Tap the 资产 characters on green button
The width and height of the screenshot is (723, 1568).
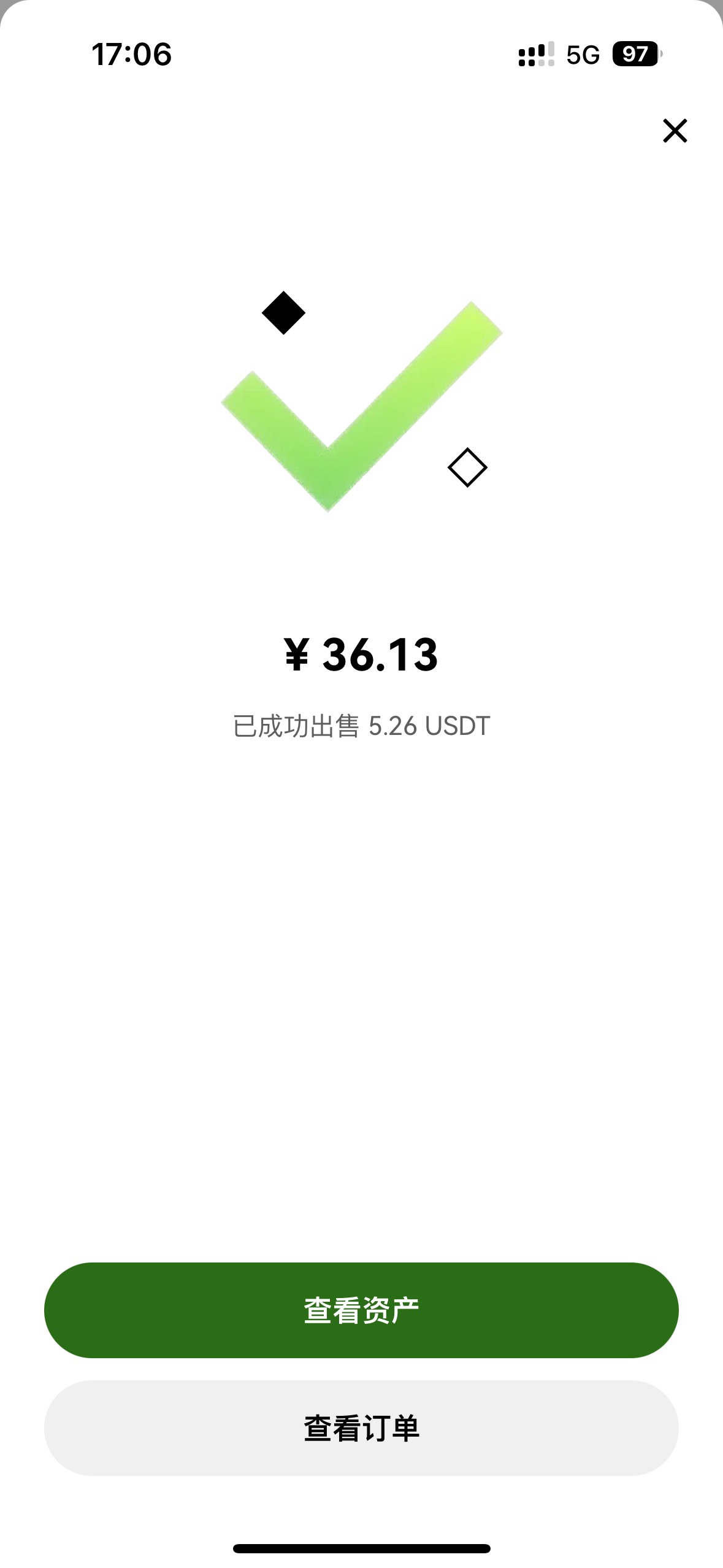391,1310
